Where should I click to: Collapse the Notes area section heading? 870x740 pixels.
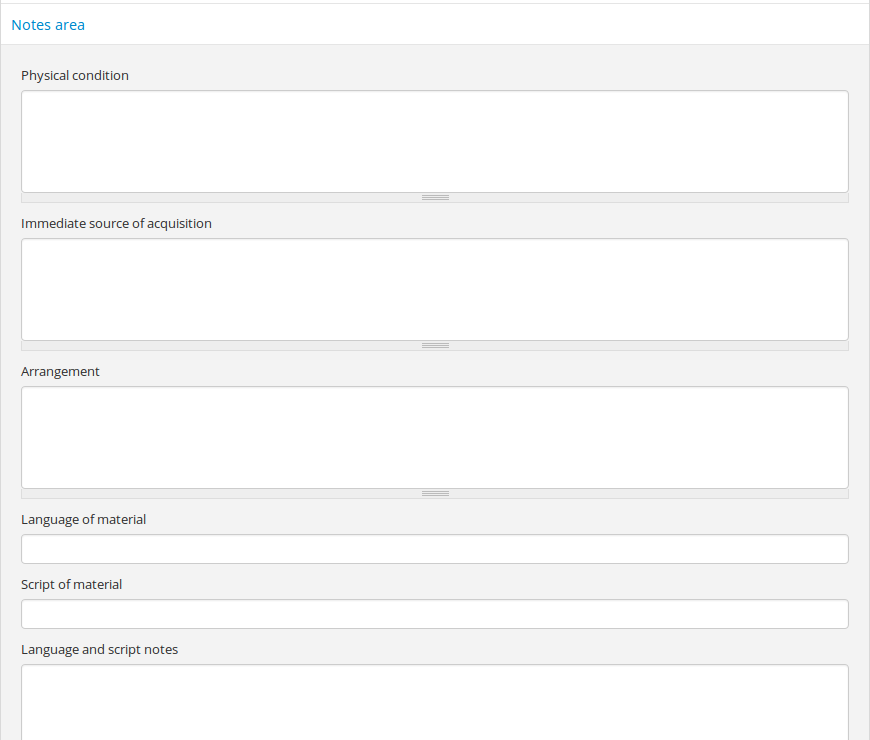(x=48, y=25)
